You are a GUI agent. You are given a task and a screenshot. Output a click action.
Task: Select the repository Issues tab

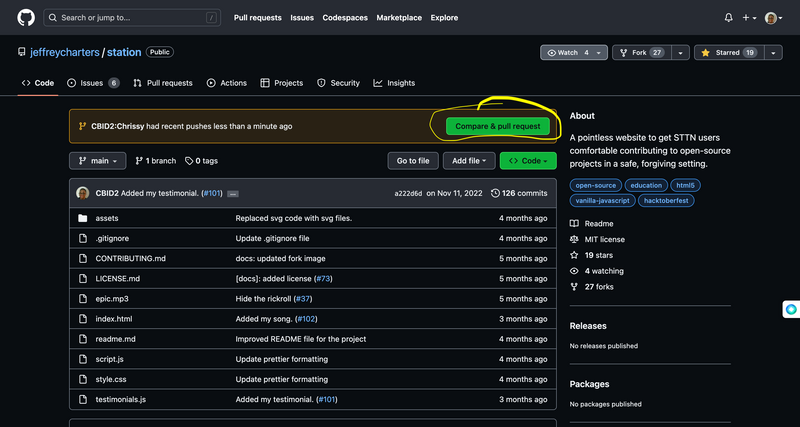coord(93,83)
